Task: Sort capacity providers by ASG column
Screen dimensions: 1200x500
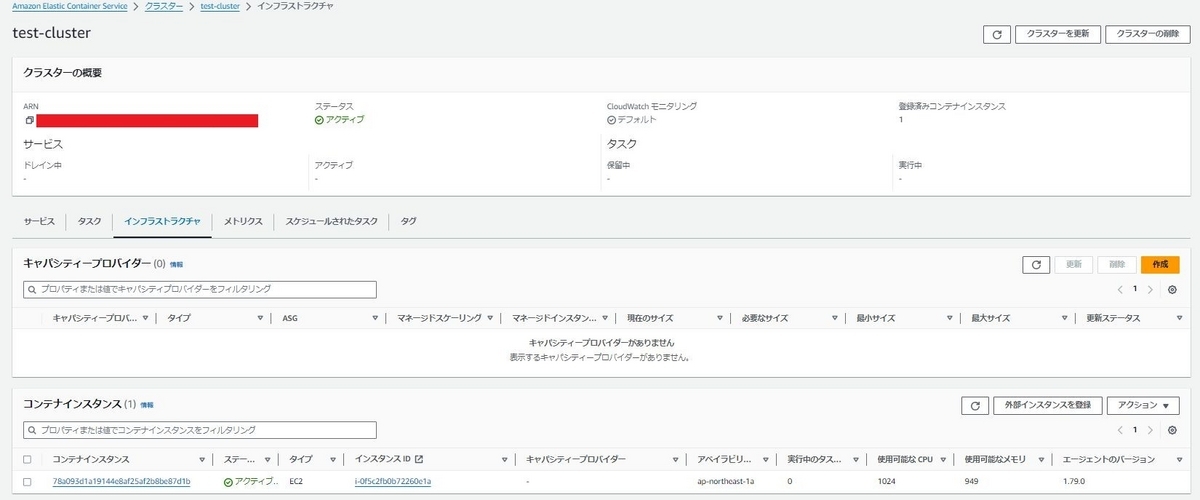Action: coord(375,318)
